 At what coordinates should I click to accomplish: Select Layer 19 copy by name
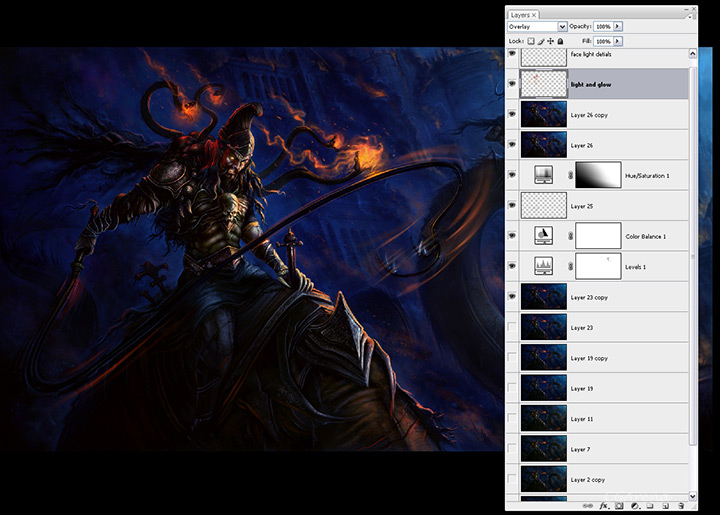(589, 358)
